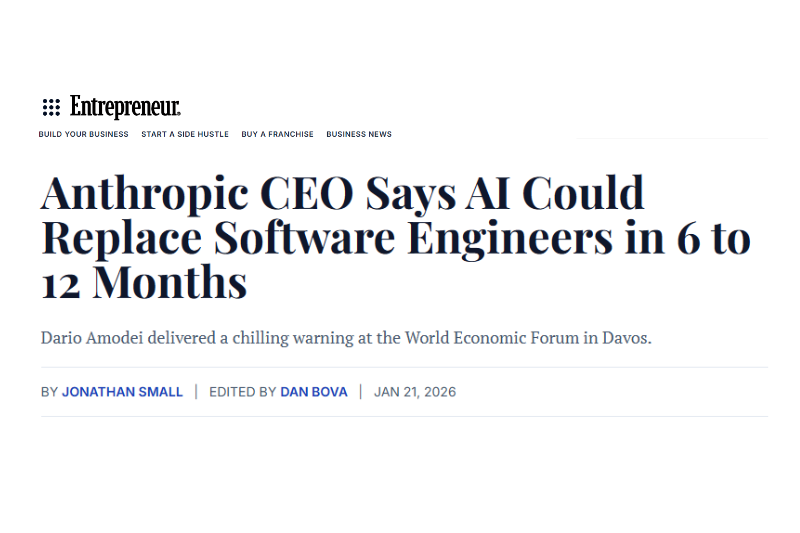Click the "BY" label before the author
This screenshot has height=533, width=800.
coord(49,392)
